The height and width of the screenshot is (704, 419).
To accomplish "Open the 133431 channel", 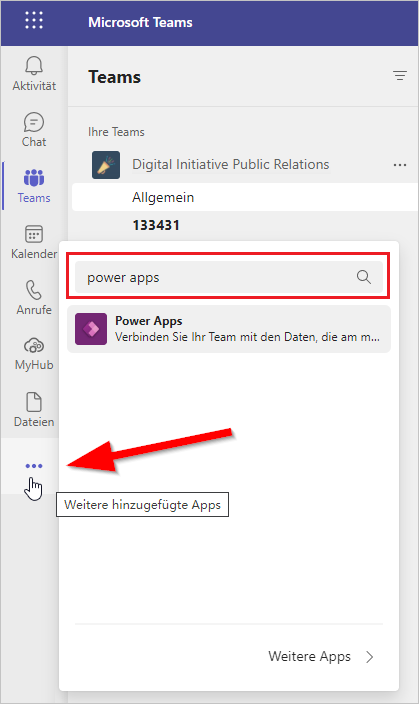I will (156, 225).
